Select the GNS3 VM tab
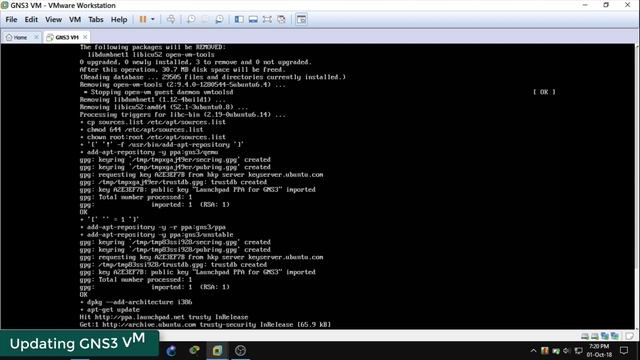The height and width of the screenshot is (360, 640). click(62, 37)
